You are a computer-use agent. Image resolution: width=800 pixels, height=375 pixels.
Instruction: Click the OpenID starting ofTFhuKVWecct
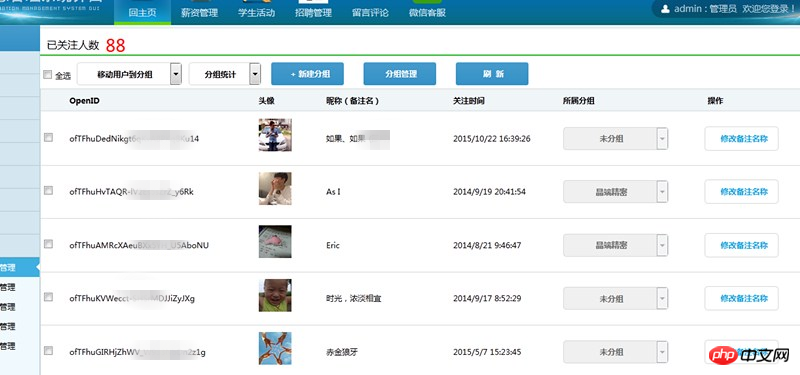pyautogui.click(x=132, y=298)
